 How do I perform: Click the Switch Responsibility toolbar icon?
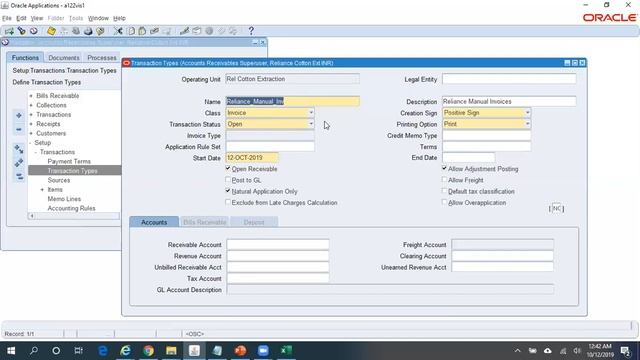tap(76, 31)
